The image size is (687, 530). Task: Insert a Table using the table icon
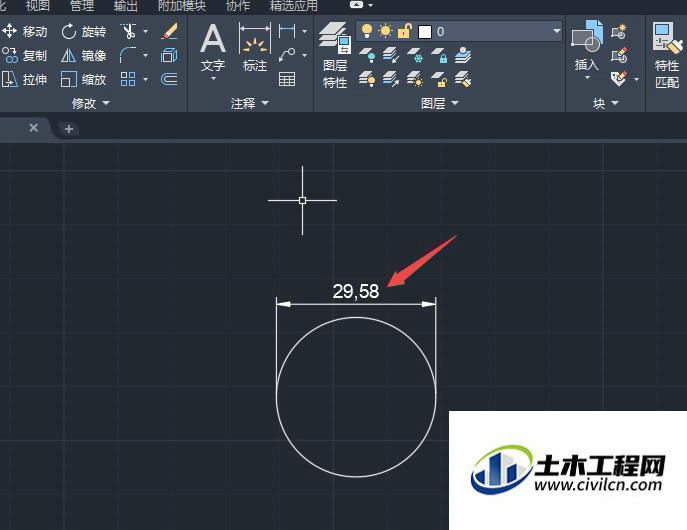coord(287,79)
